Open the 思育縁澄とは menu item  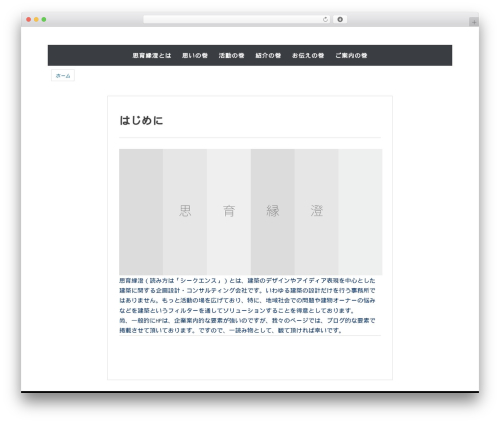coord(152,56)
